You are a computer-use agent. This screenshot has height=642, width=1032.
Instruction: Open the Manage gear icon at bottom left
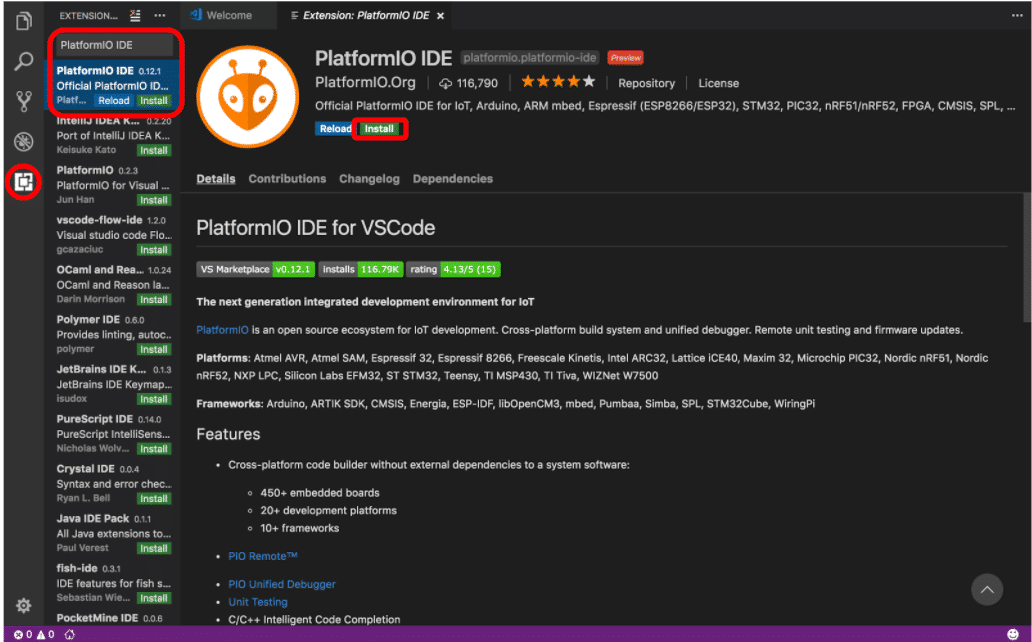(24, 605)
